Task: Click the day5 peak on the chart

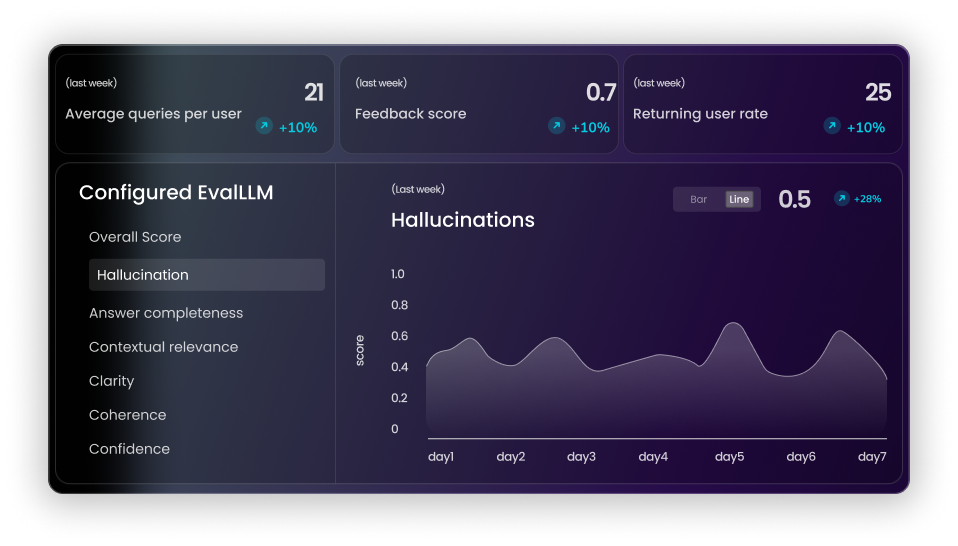Action: pyautogui.click(x=732, y=324)
